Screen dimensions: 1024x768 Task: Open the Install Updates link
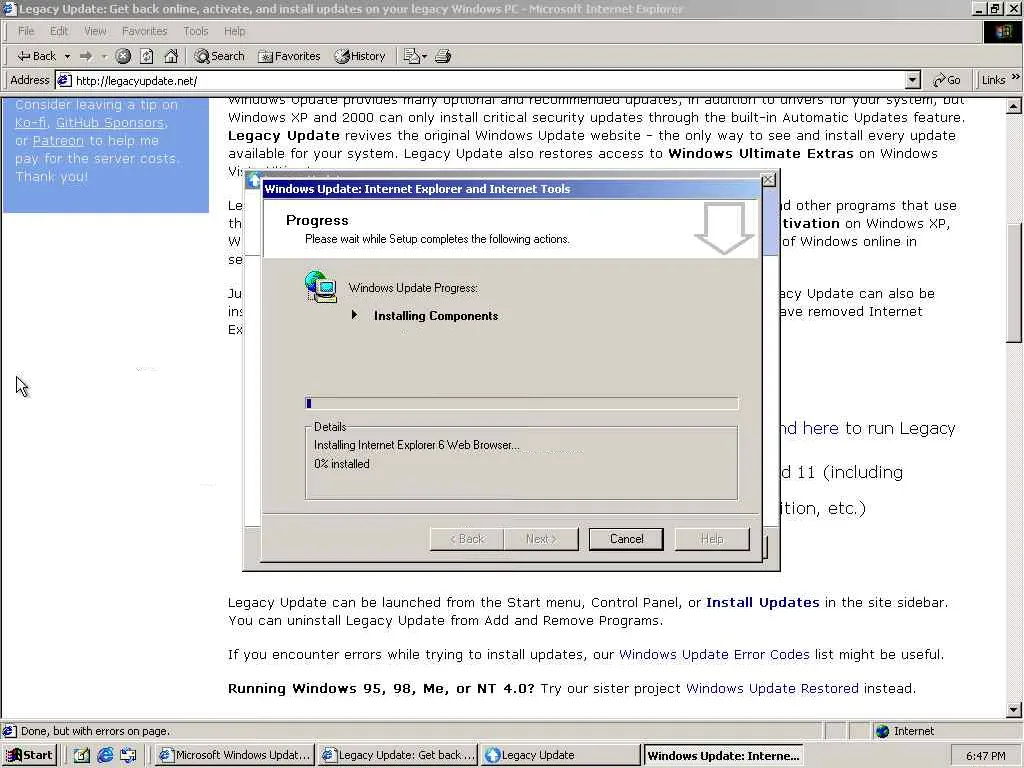[762, 602]
